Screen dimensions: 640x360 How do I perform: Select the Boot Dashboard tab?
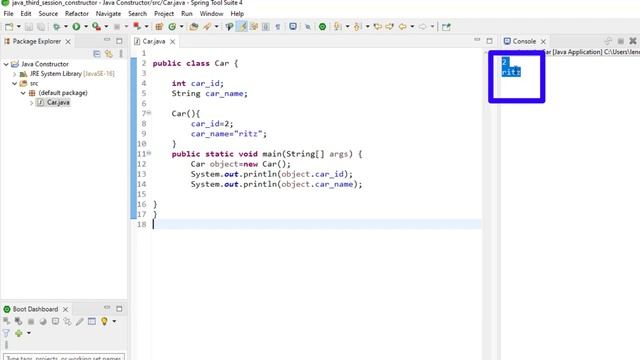point(35,309)
